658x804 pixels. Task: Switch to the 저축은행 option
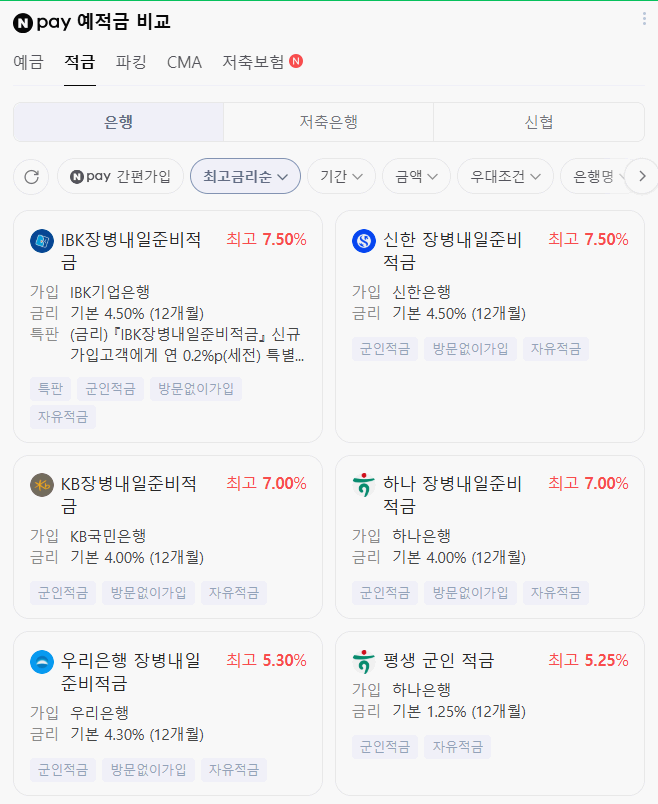click(328, 121)
